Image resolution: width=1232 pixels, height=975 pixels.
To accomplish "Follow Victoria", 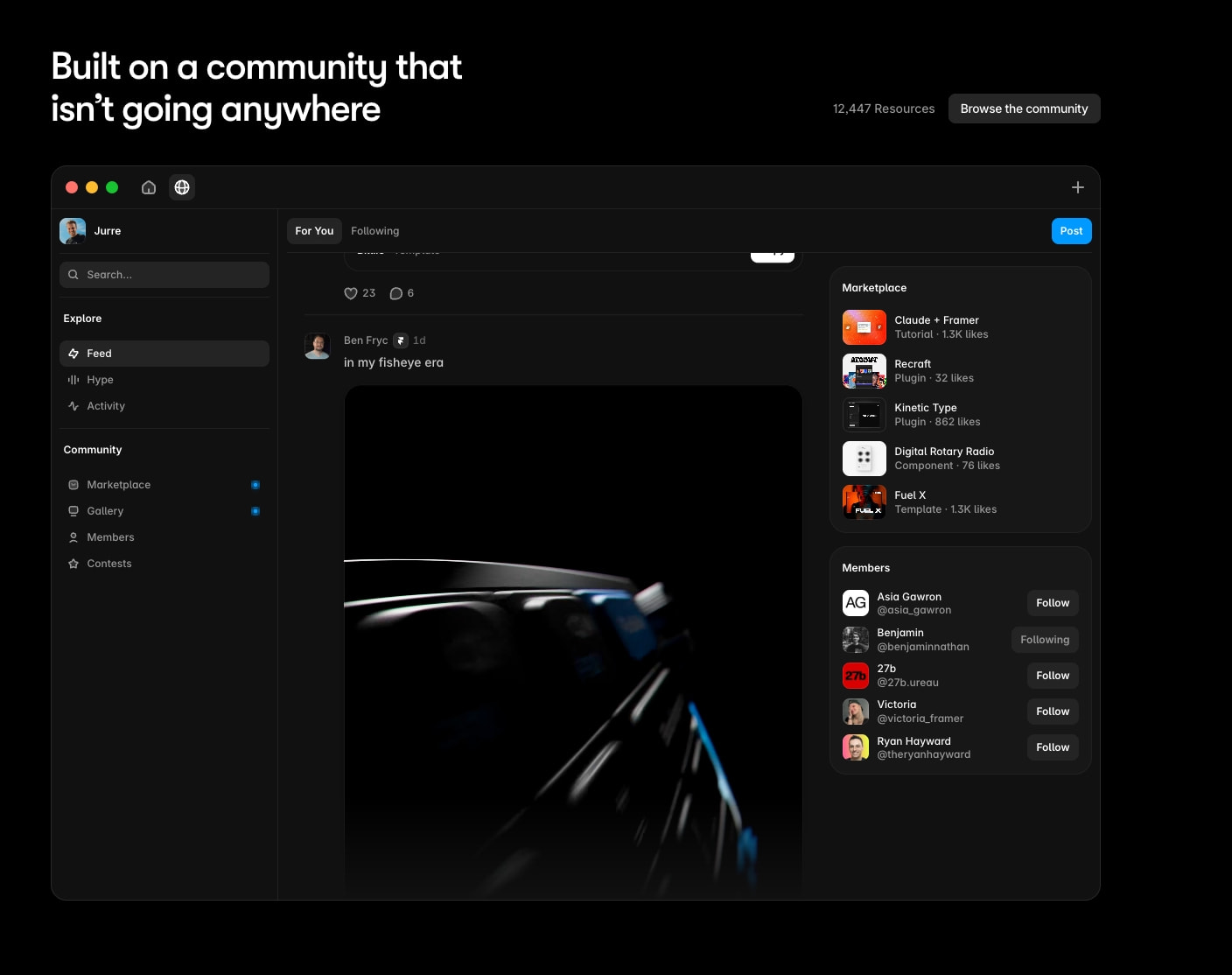I will pyautogui.click(x=1053, y=712).
